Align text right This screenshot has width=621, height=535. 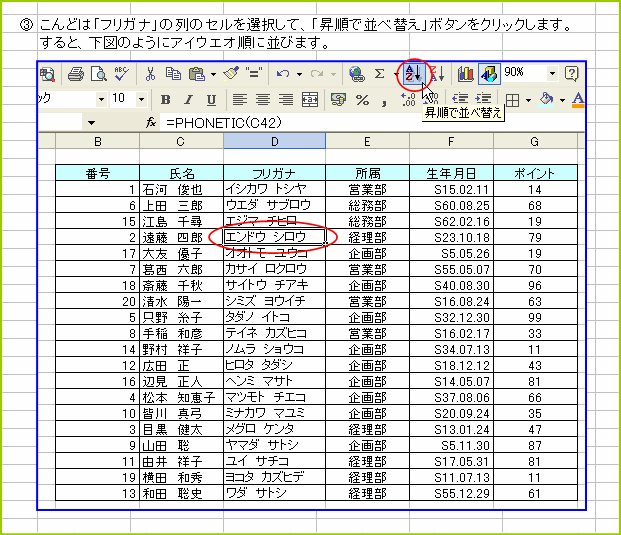point(286,99)
